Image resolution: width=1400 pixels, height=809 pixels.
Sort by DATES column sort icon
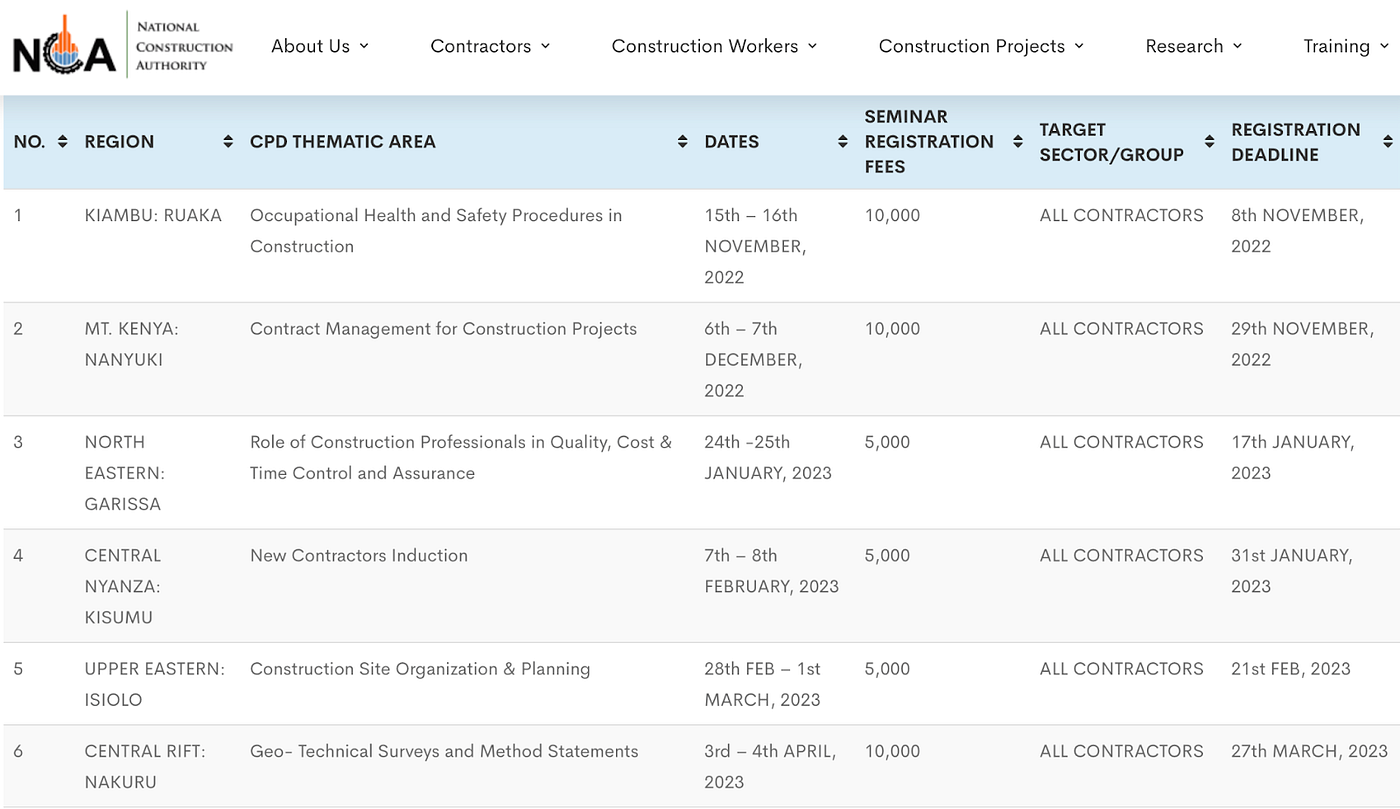tap(843, 142)
